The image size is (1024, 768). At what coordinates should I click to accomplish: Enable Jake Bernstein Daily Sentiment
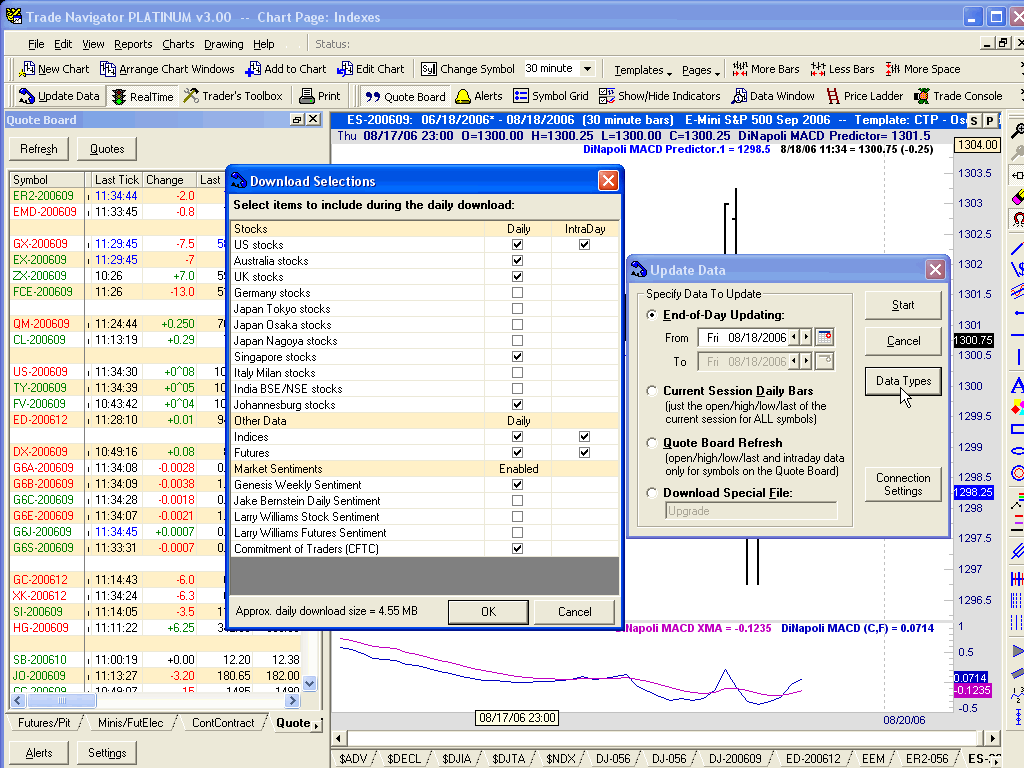[517, 501]
